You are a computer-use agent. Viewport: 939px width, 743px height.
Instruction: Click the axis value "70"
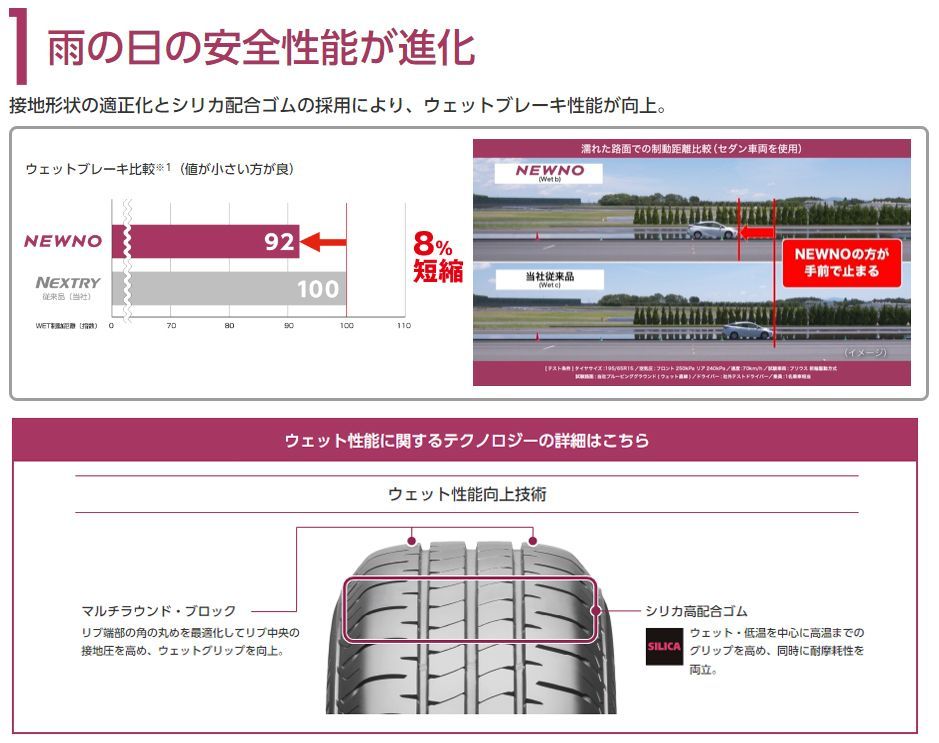pyautogui.click(x=171, y=326)
